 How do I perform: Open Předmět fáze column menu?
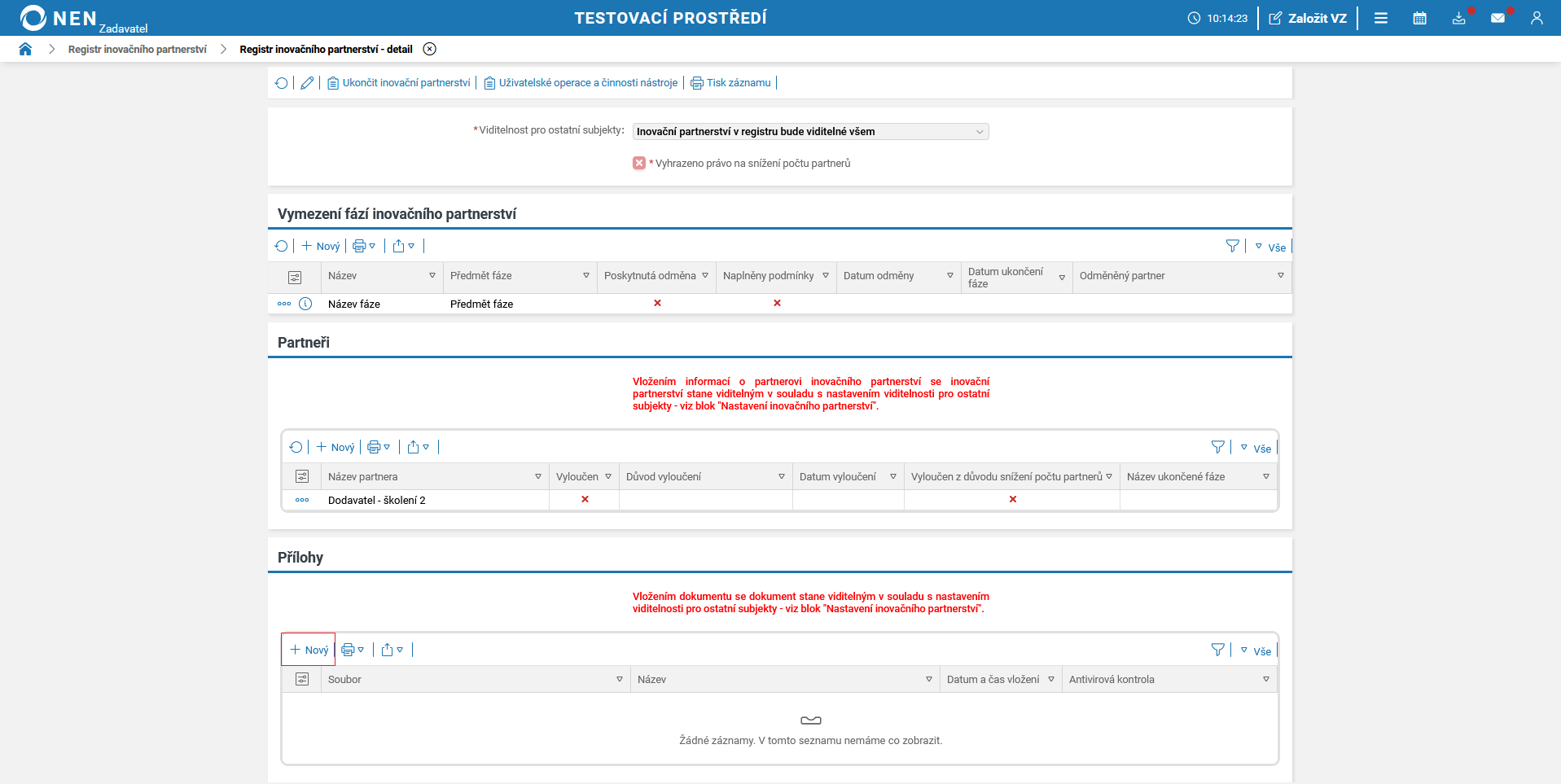586,276
